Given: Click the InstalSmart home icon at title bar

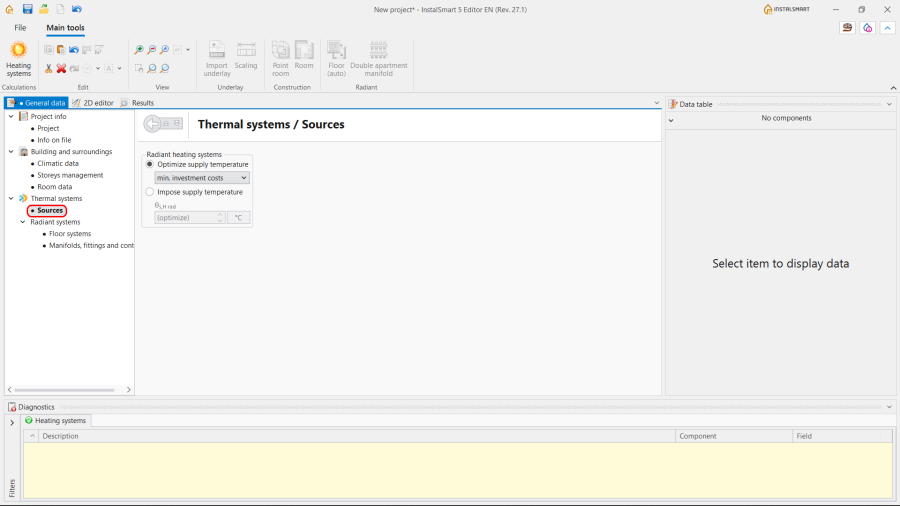Looking at the screenshot, I should coord(10,9).
